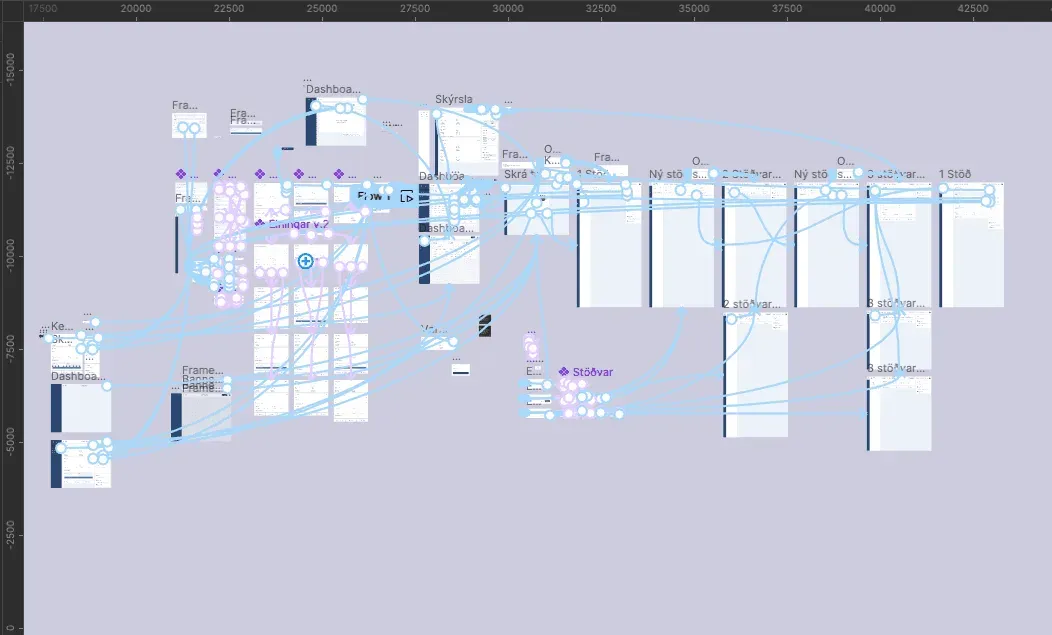
Task: Open the 1 Stöð frame thumbnail
Action: coord(971,245)
